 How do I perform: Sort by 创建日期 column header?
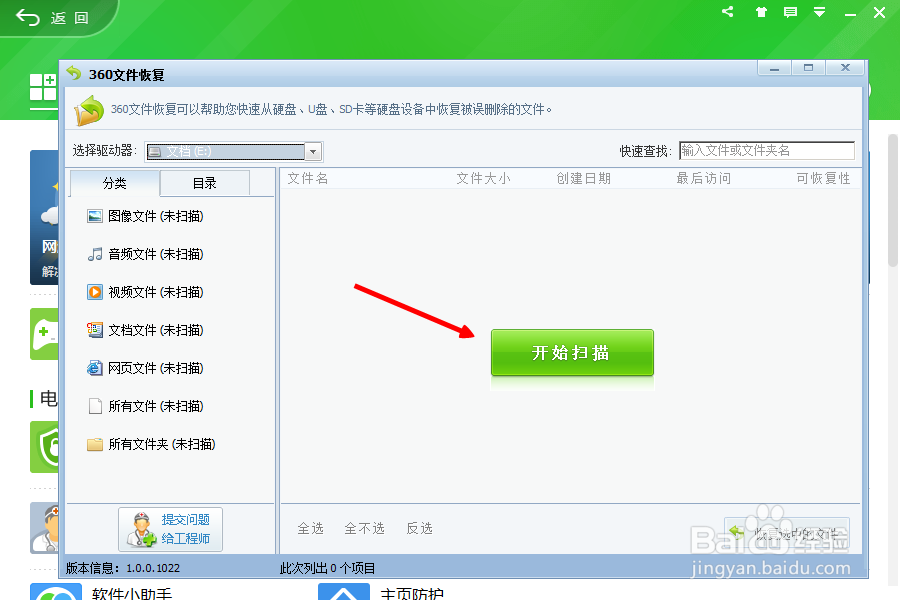pyautogui.click(x=583, y=179)
